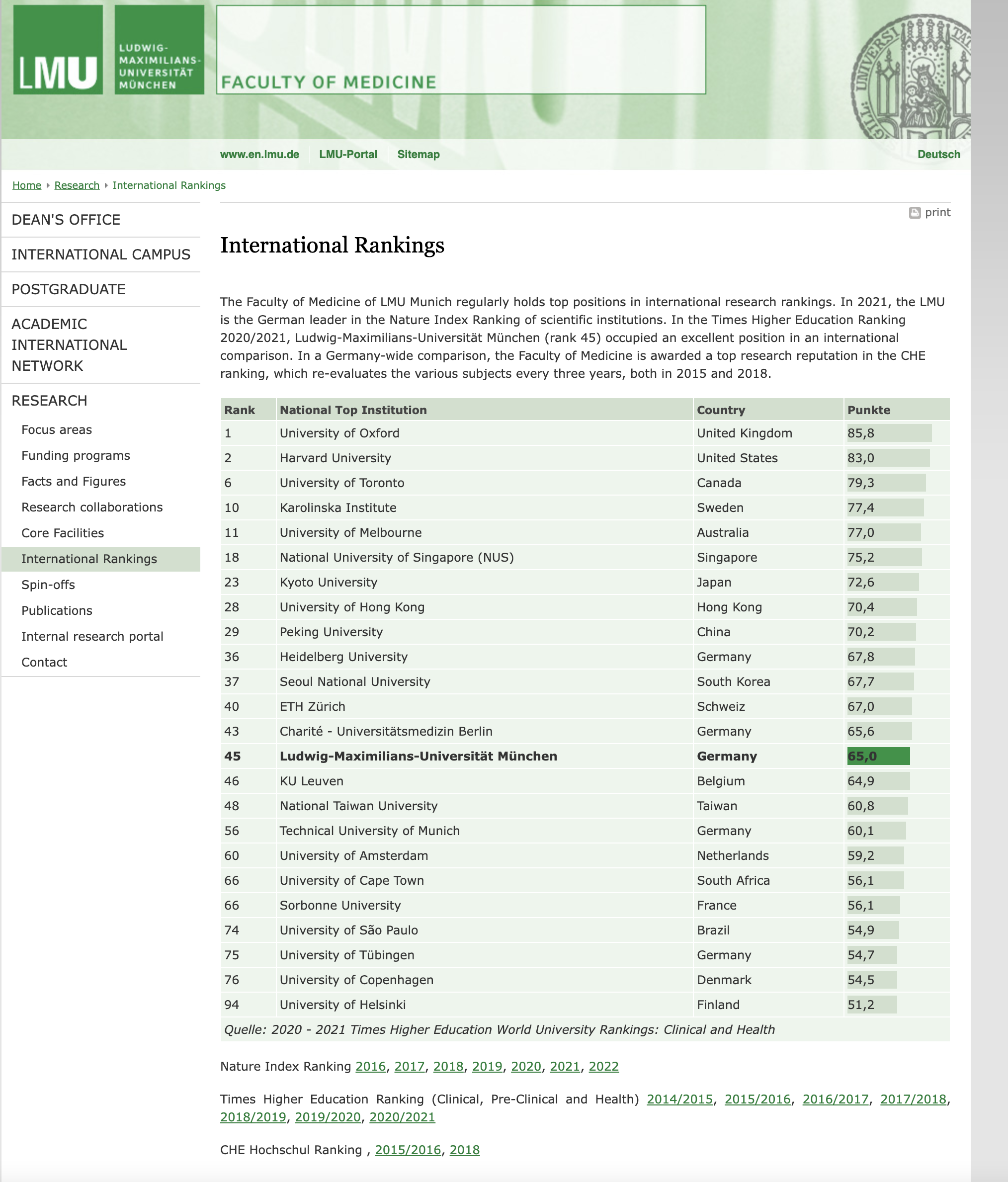Switch language to Deutsch

[x=938, y=155]
